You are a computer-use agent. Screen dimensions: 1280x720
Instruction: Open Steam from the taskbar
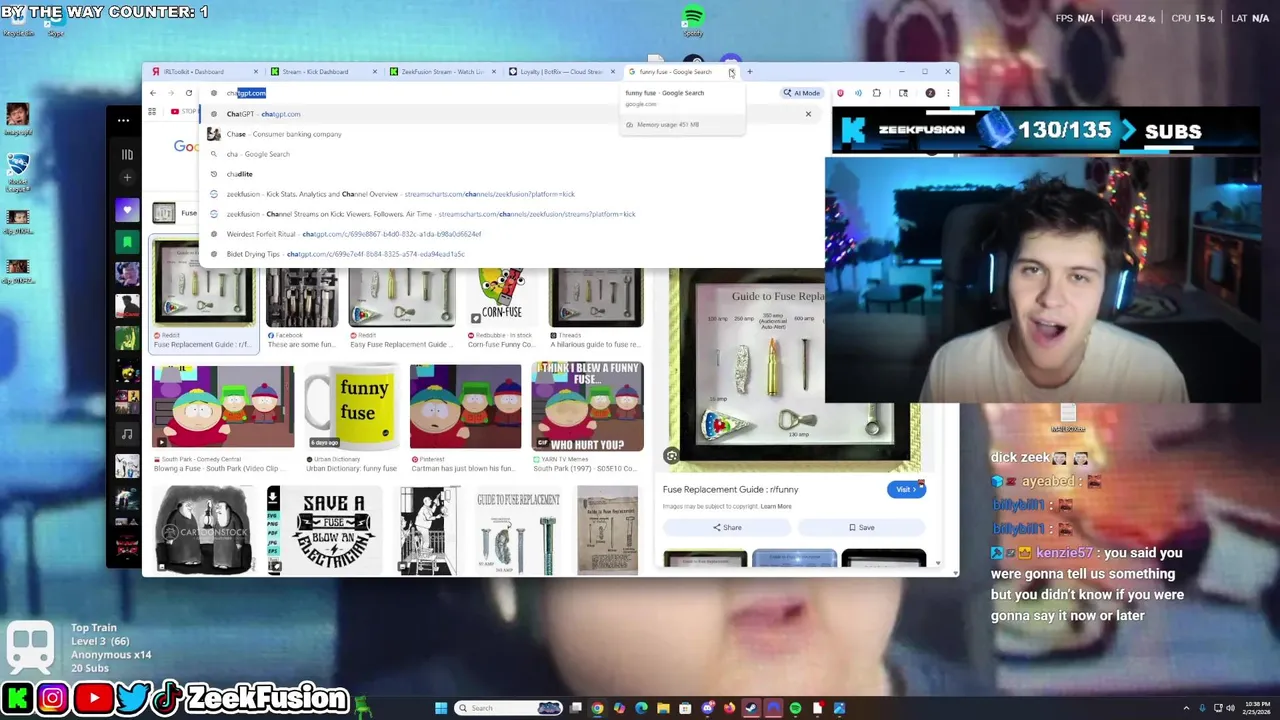(x=751, y=708)
